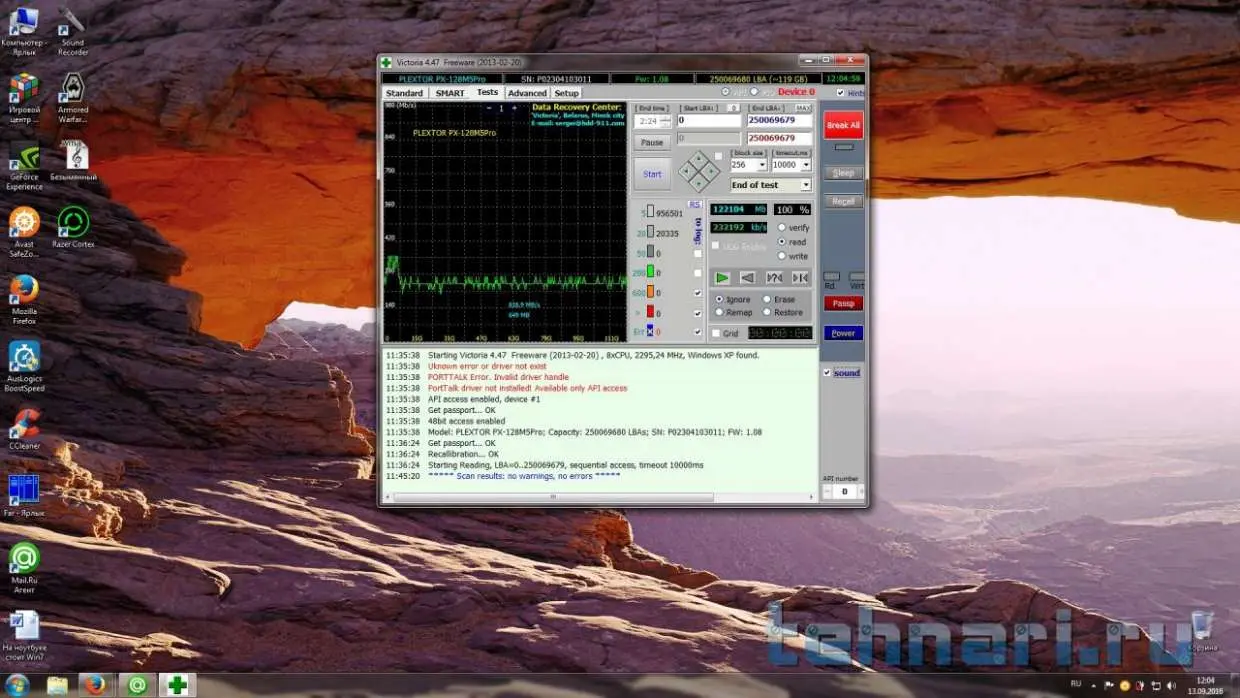Click the orange 600 ms block color indicator

coord(650,291)
